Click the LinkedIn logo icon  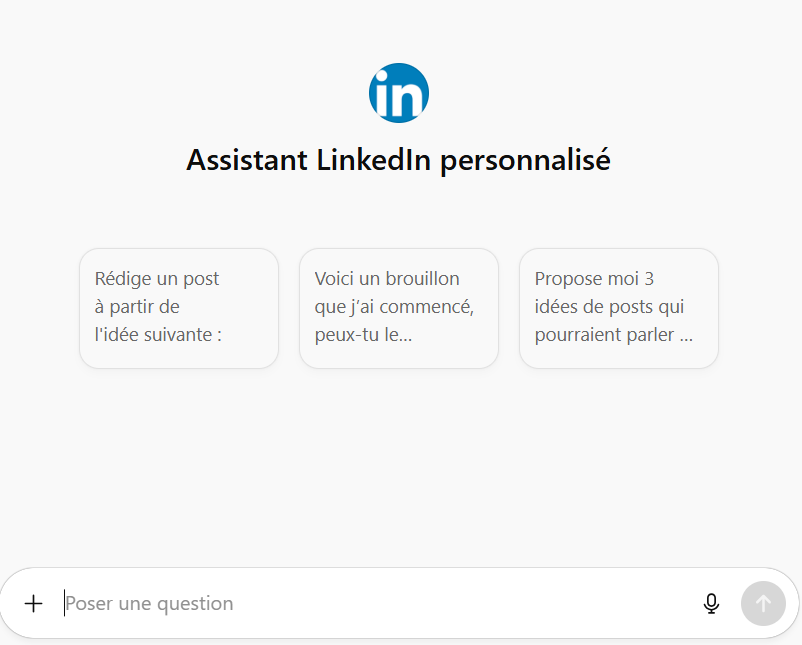[x=398, y=93]
